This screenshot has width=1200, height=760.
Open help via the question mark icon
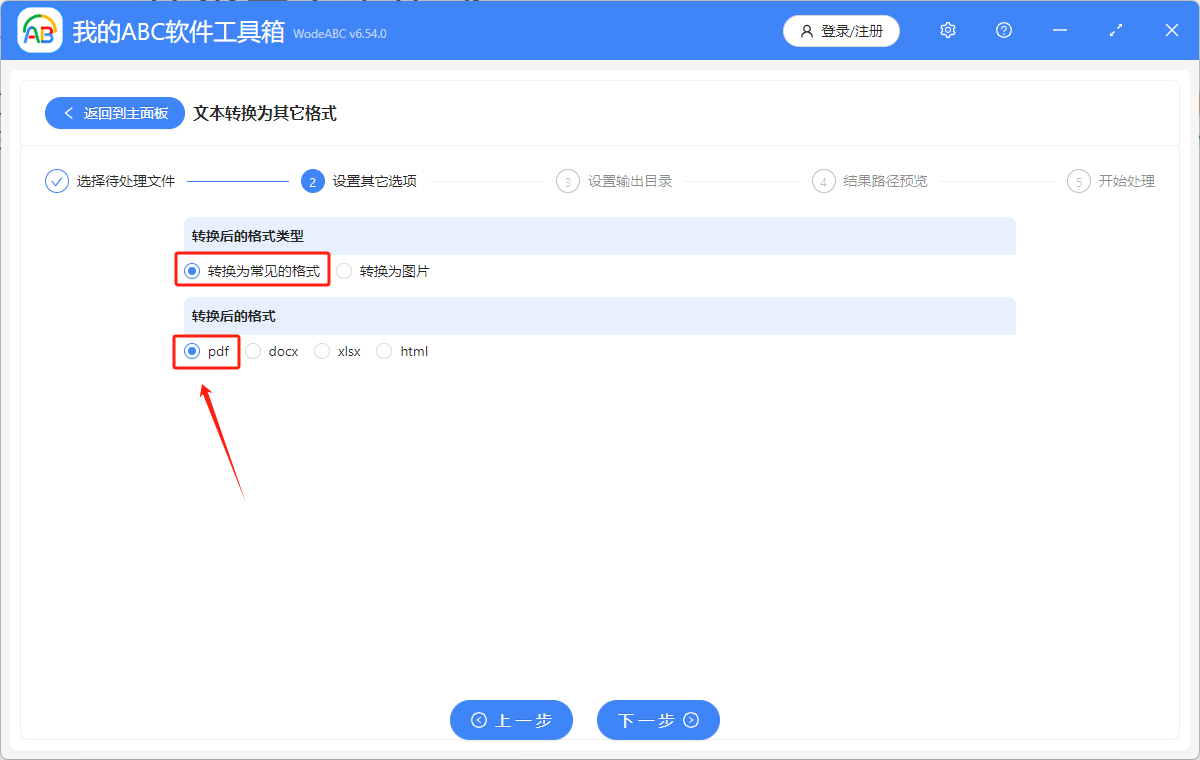1003,30
